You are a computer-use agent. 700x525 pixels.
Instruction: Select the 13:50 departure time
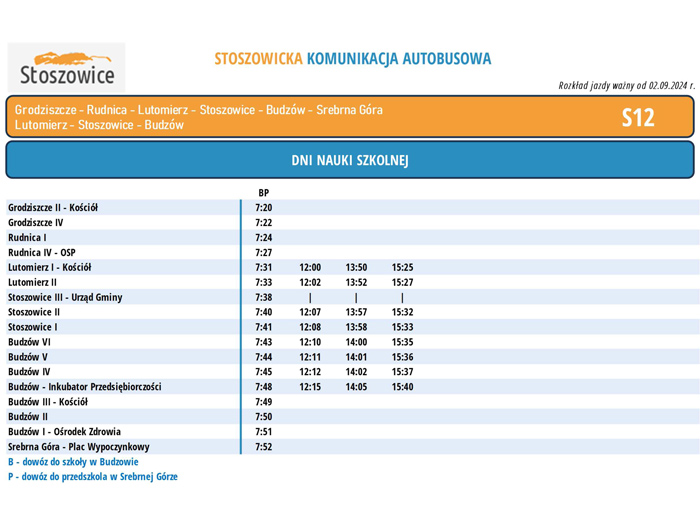click(x=356, y=267)
